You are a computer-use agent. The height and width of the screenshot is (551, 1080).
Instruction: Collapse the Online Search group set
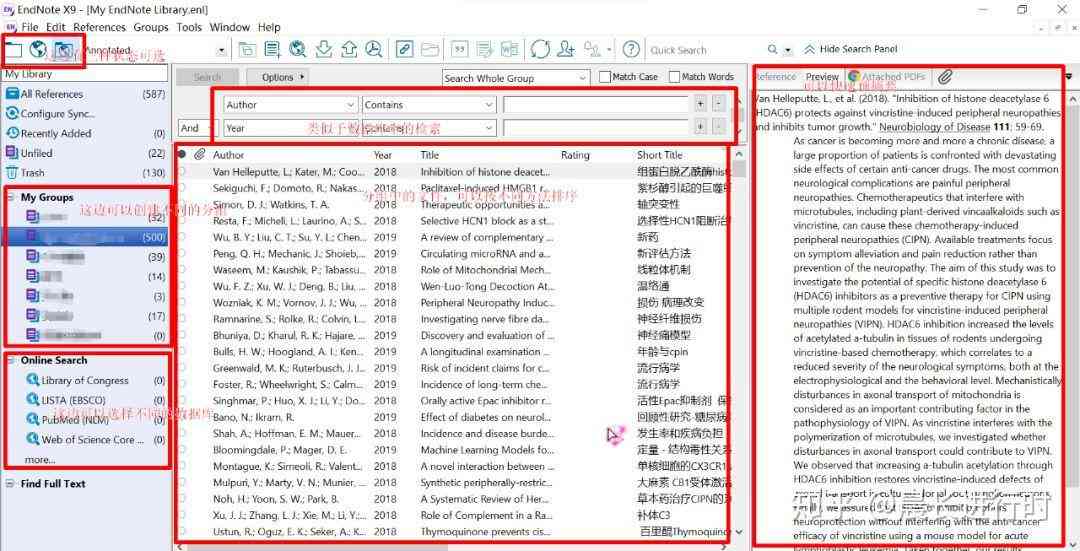click(x=11, y=360)
